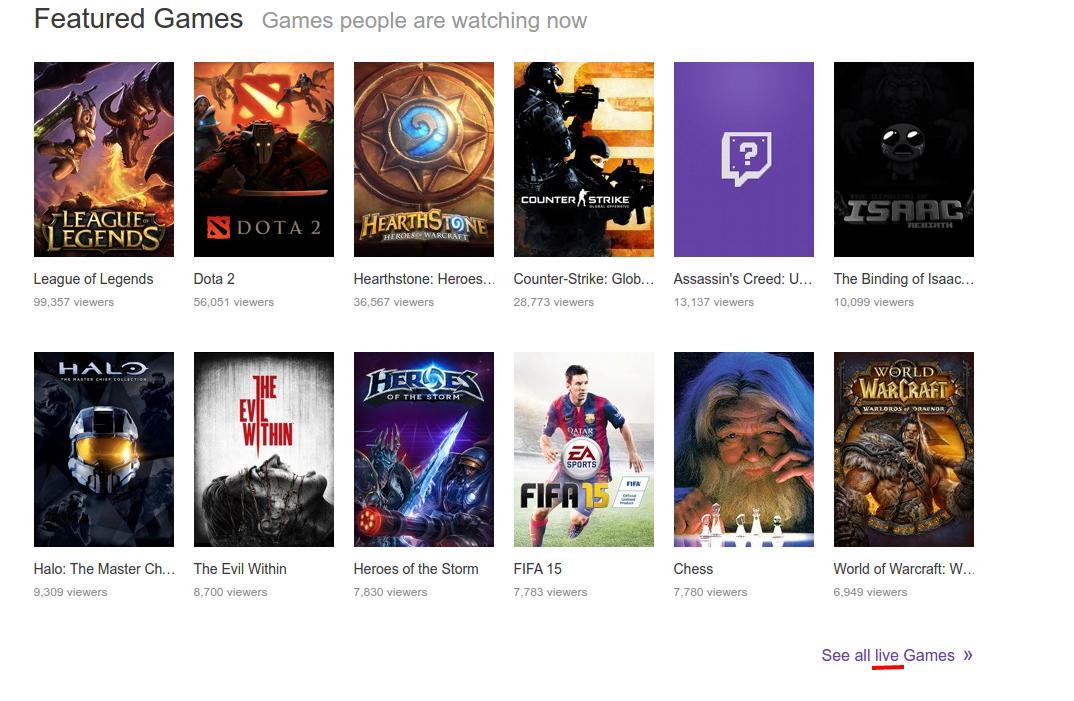Click the Chess title link
1074x701 pixels.
coord(693,569)
